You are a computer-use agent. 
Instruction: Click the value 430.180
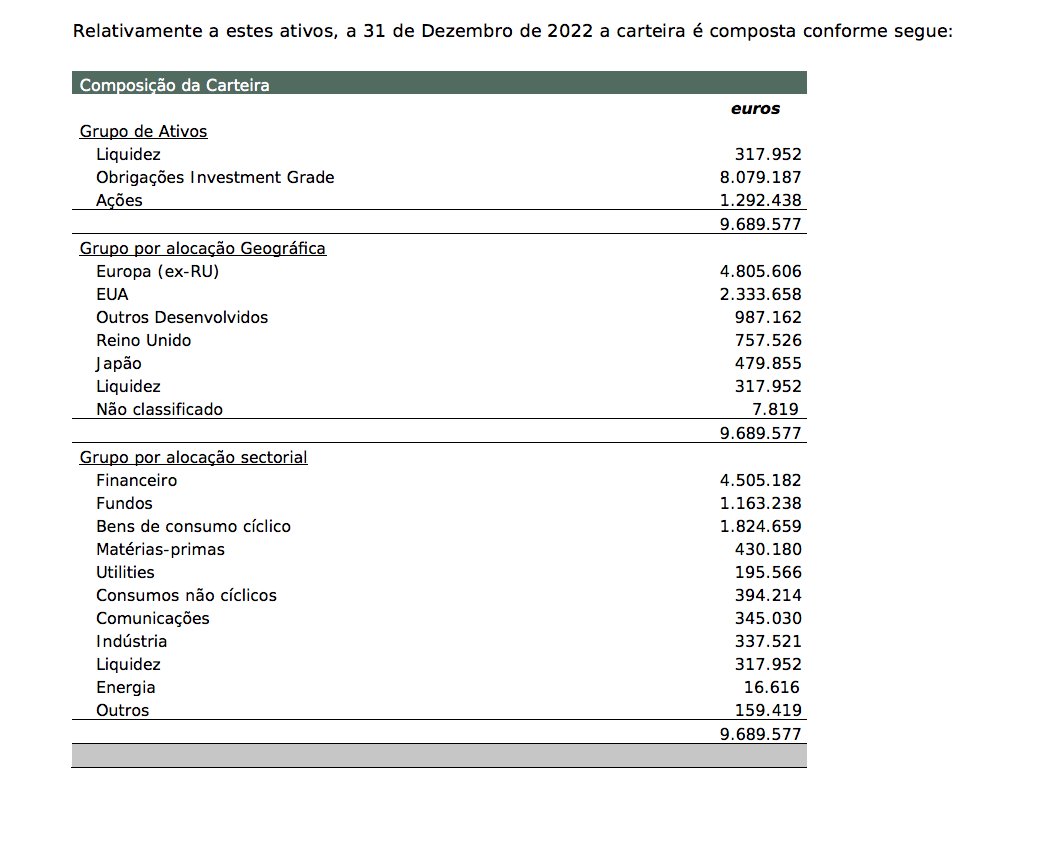click(x=768, y=549)
